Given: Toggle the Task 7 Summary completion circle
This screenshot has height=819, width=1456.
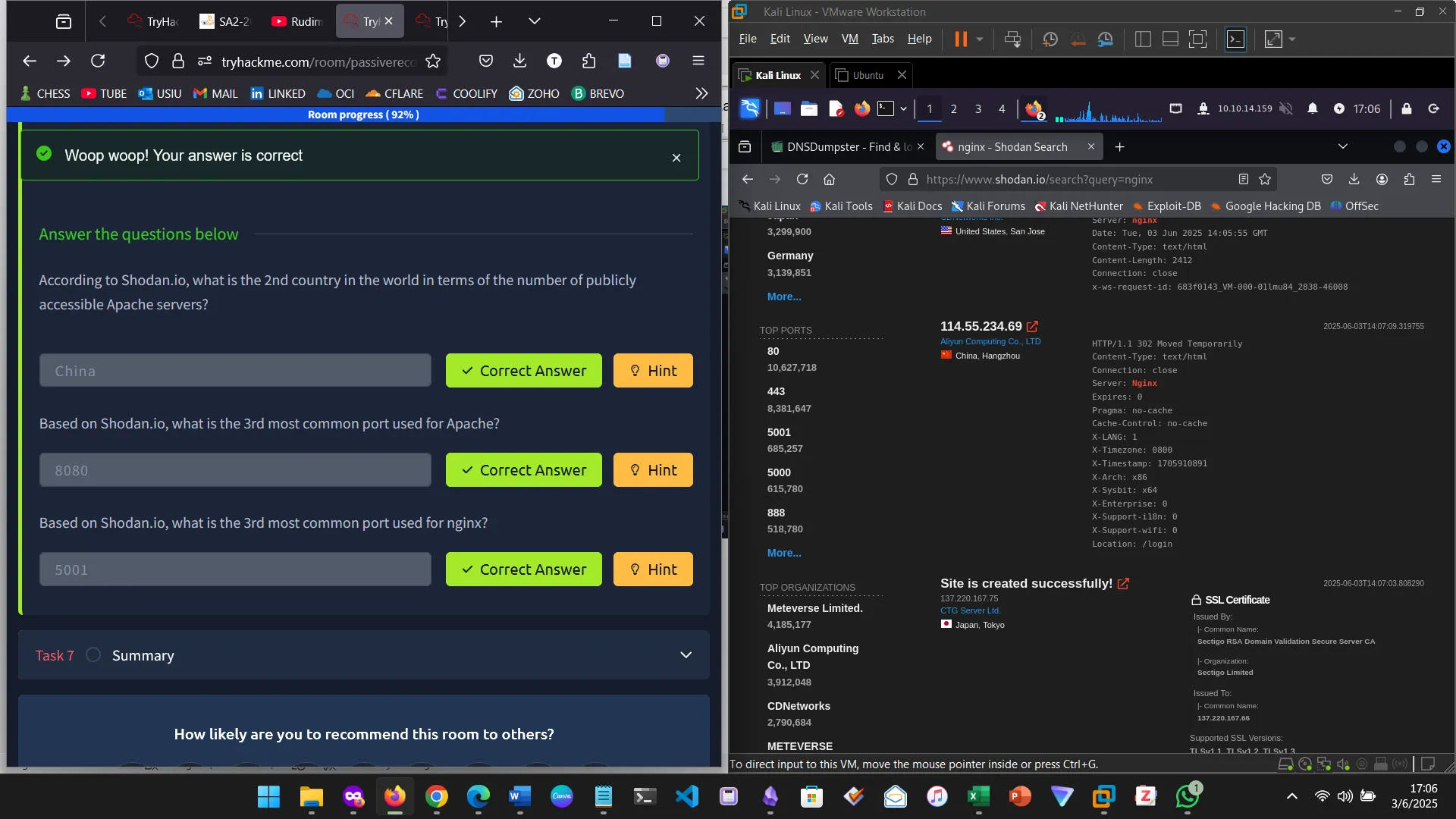Looking at the screenshot, I should coord(93,654).
